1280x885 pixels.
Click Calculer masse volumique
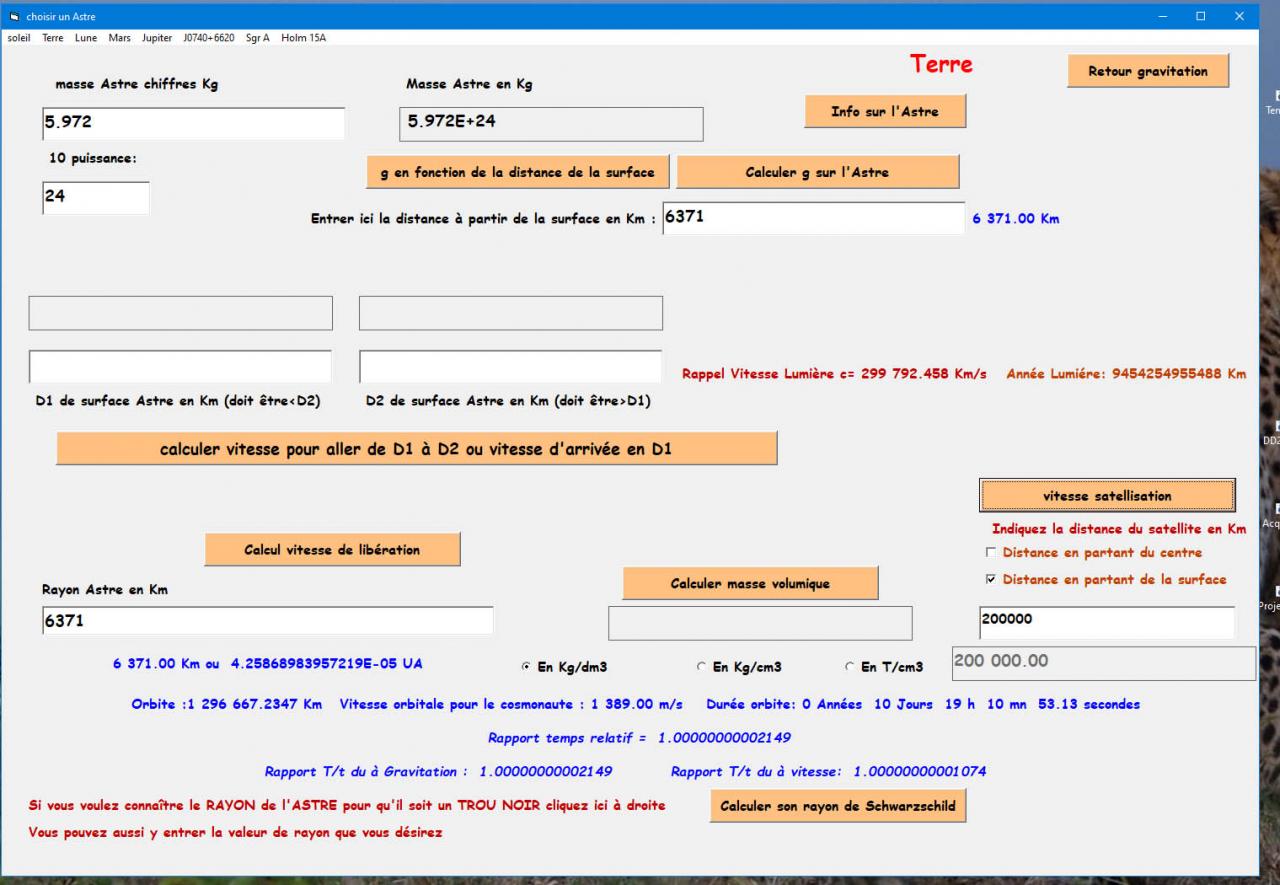tap(750, 583)
